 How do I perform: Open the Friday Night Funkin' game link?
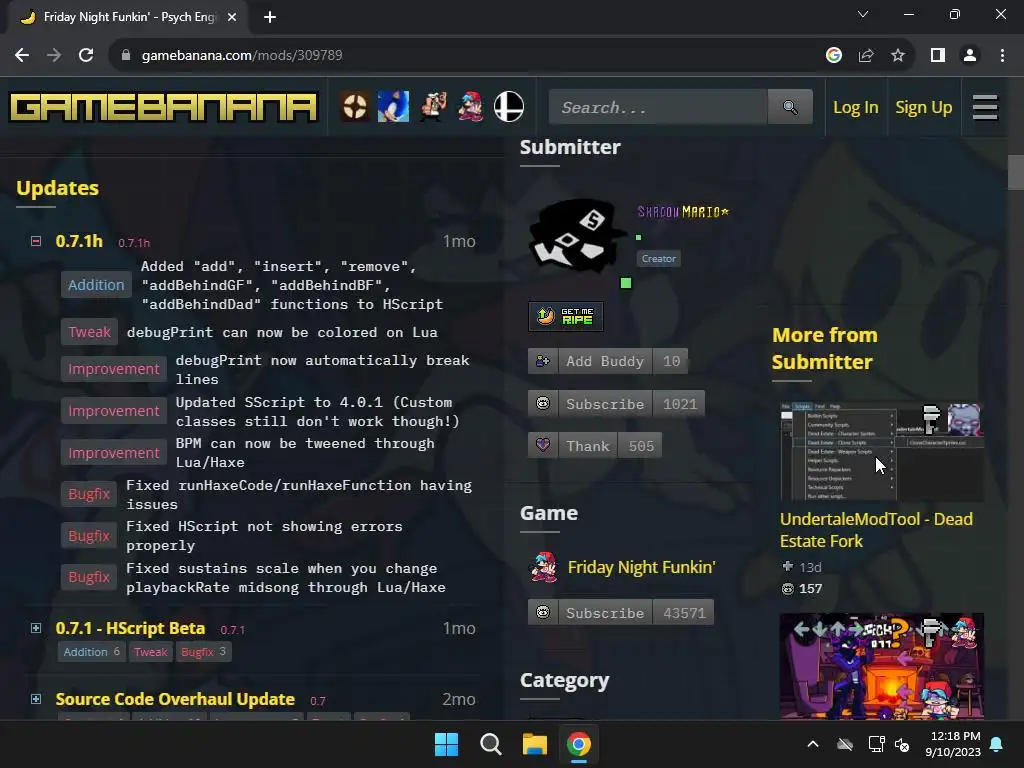tap(641, 567)
